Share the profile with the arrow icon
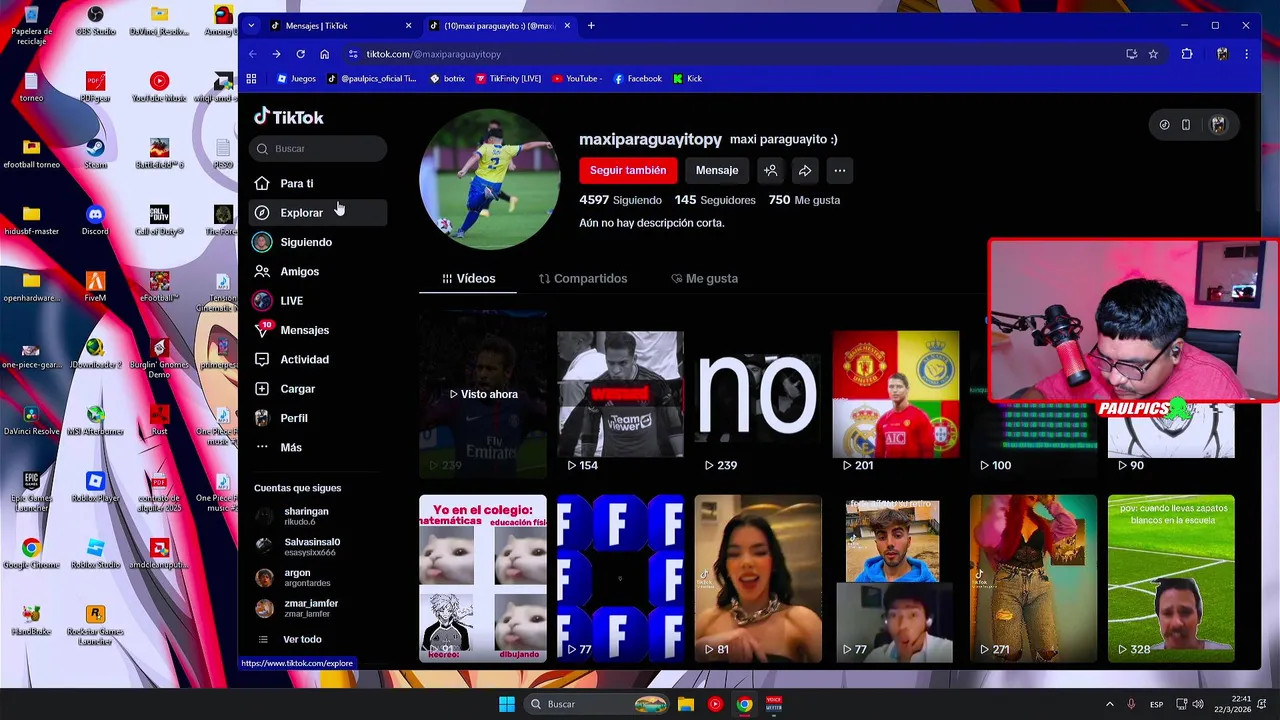Viewport: 1280px width, 720px height. 805,170
